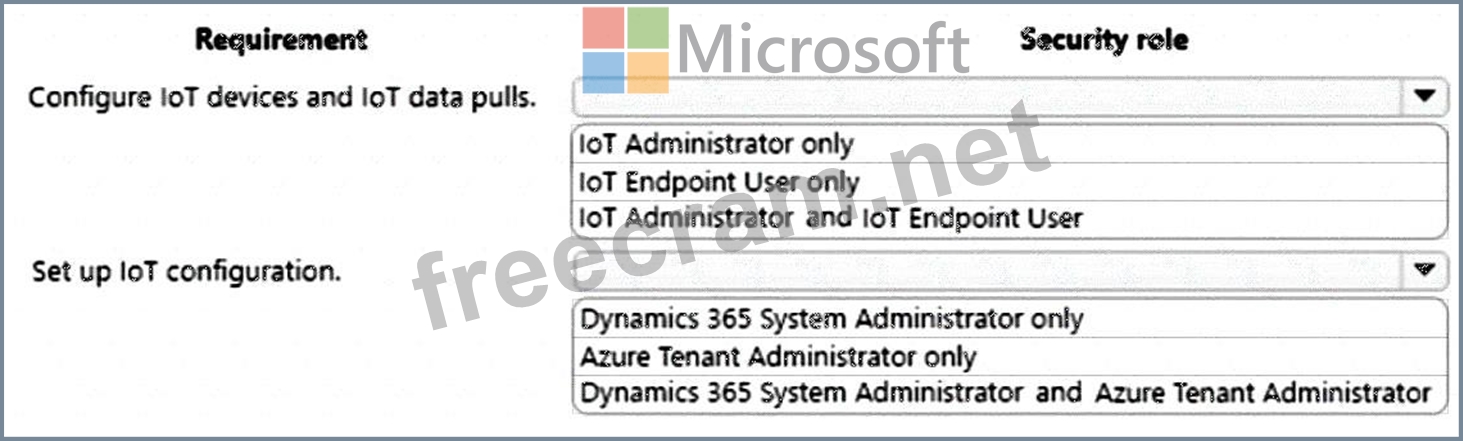1463x441 pixels.
Task: Click the red square of the Microsoft logo
Action: (604, 27)
